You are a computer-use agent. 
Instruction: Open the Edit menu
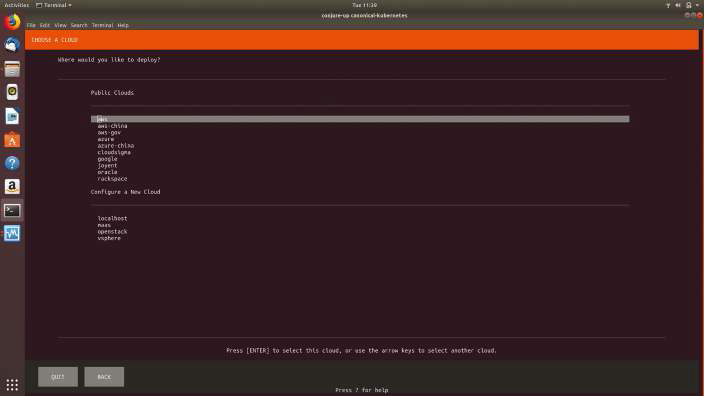coord(45,25)
